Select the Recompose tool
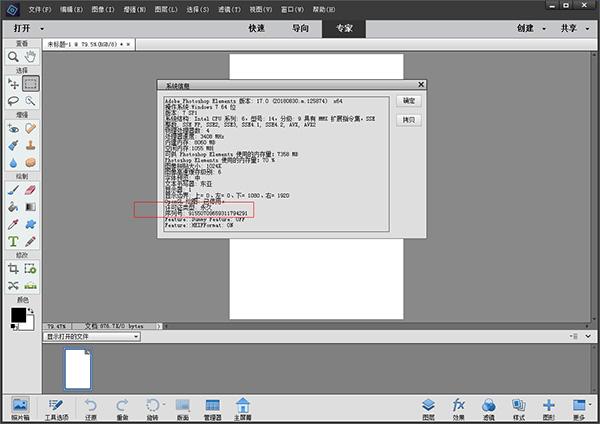 (30, 269)
